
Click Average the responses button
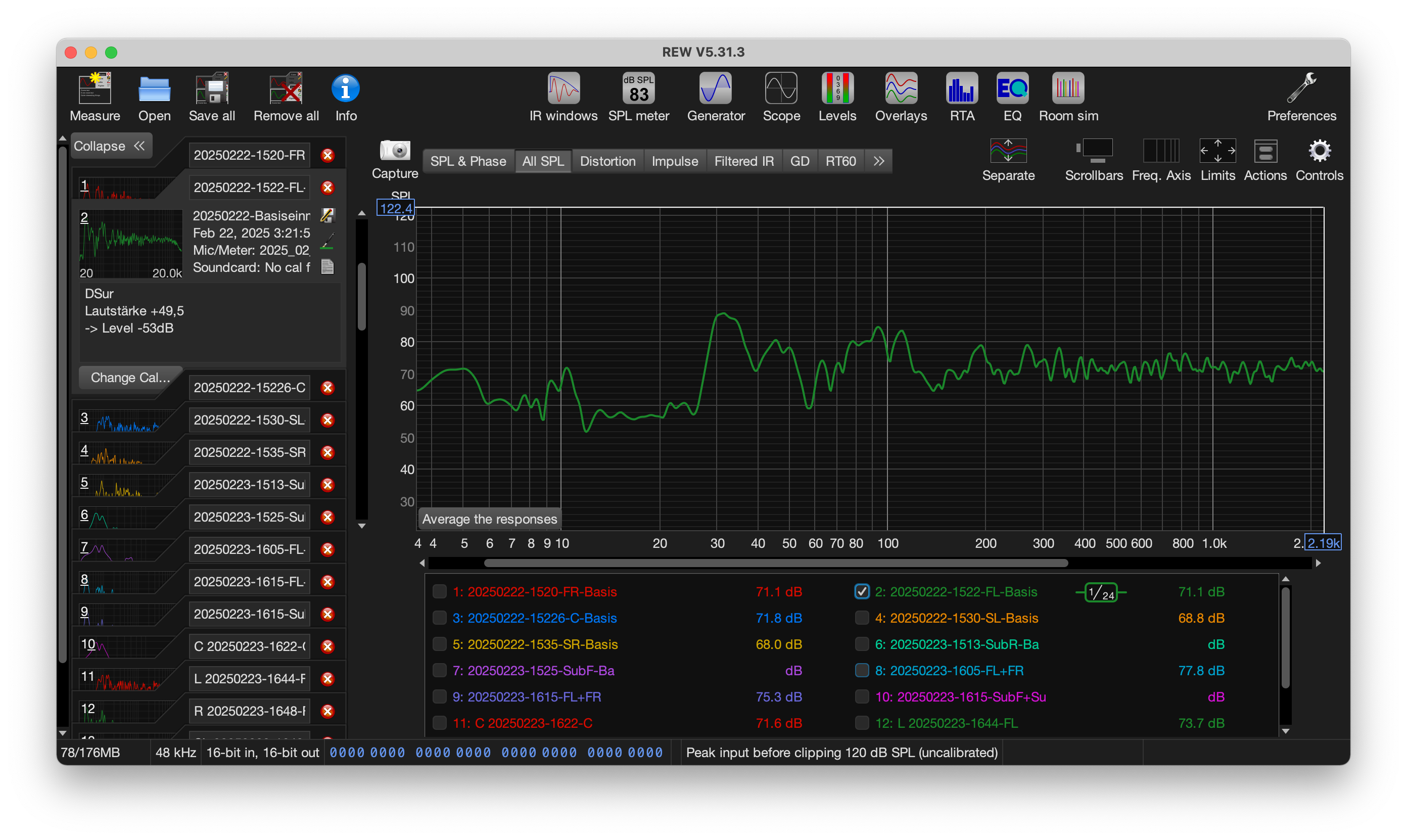490,519
